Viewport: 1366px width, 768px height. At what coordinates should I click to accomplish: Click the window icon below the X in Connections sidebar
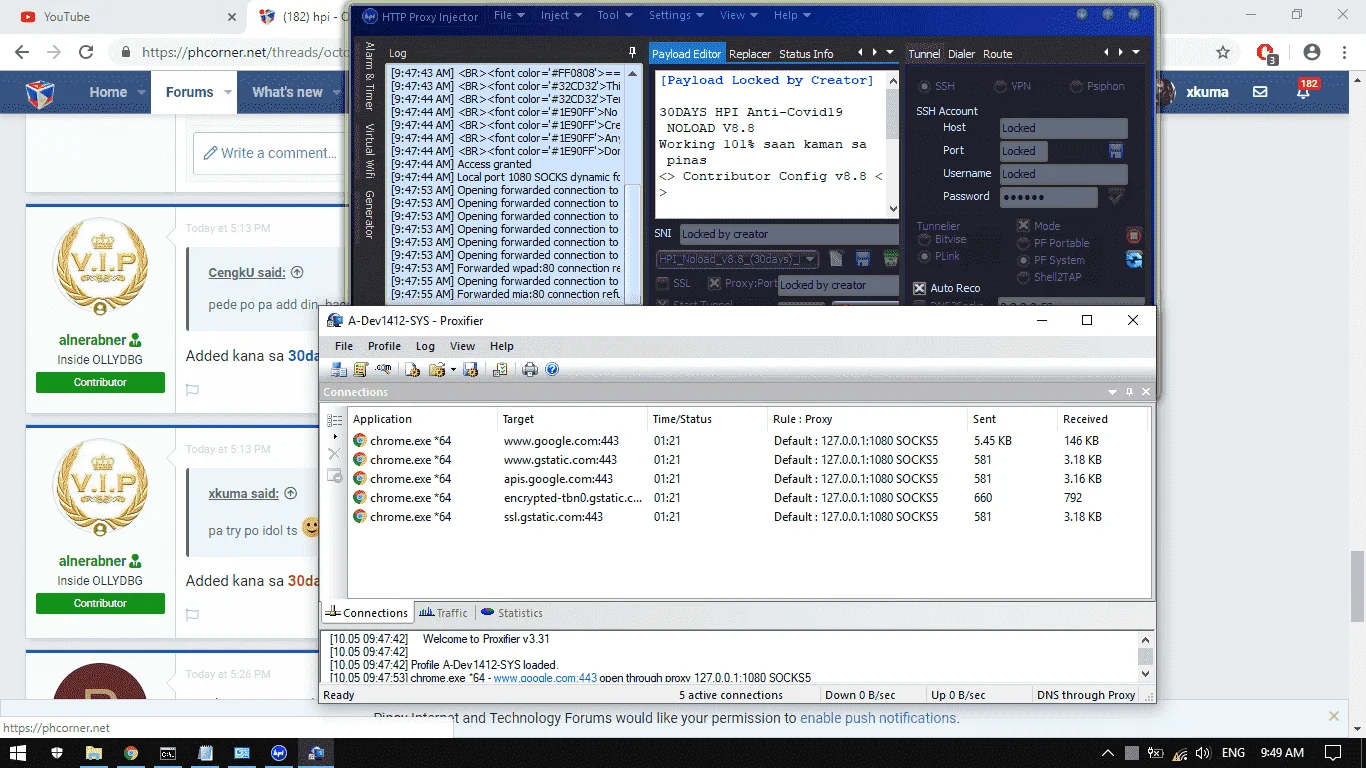point(335,475)
